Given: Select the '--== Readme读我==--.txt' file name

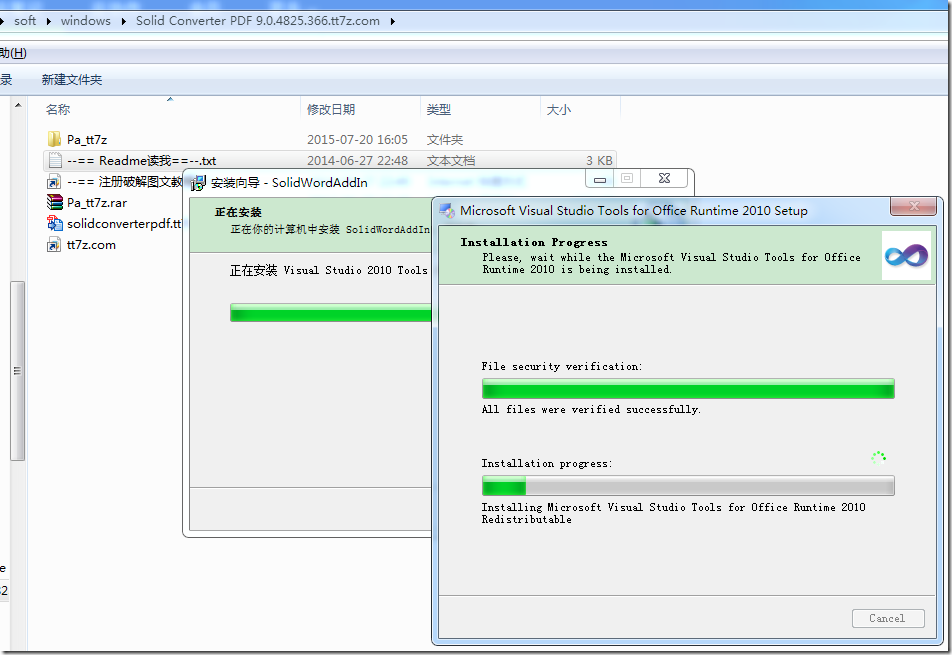Looking at the screenshot, I should click(141, 161).
